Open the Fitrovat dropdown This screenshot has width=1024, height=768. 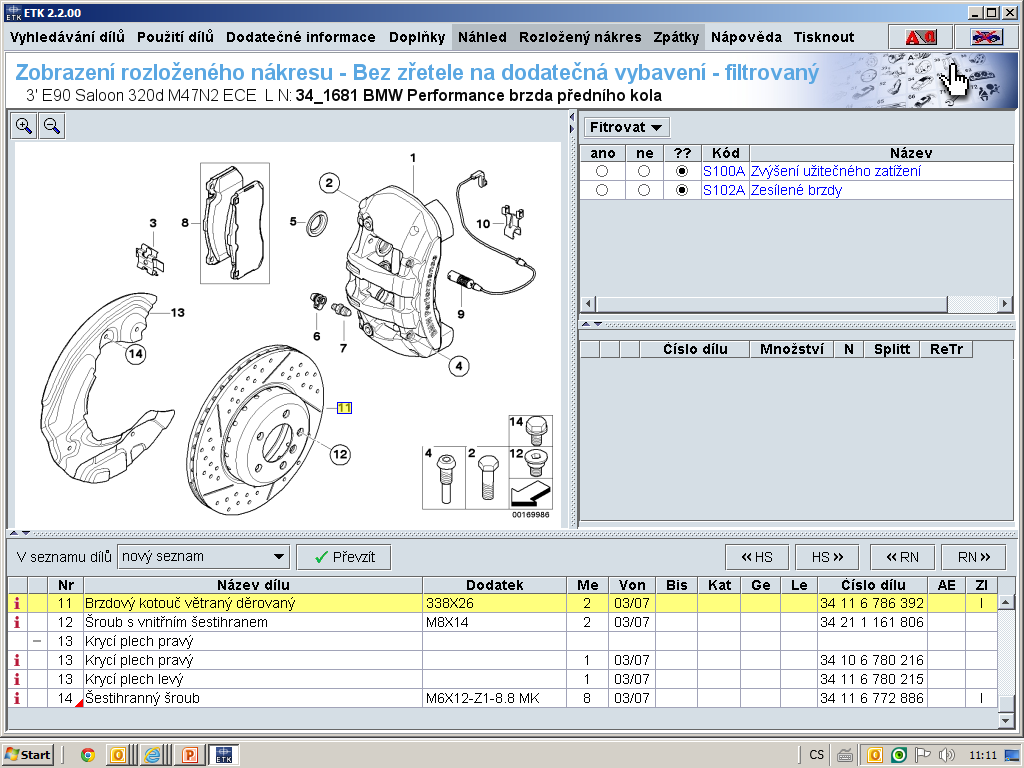pos(626,127)
